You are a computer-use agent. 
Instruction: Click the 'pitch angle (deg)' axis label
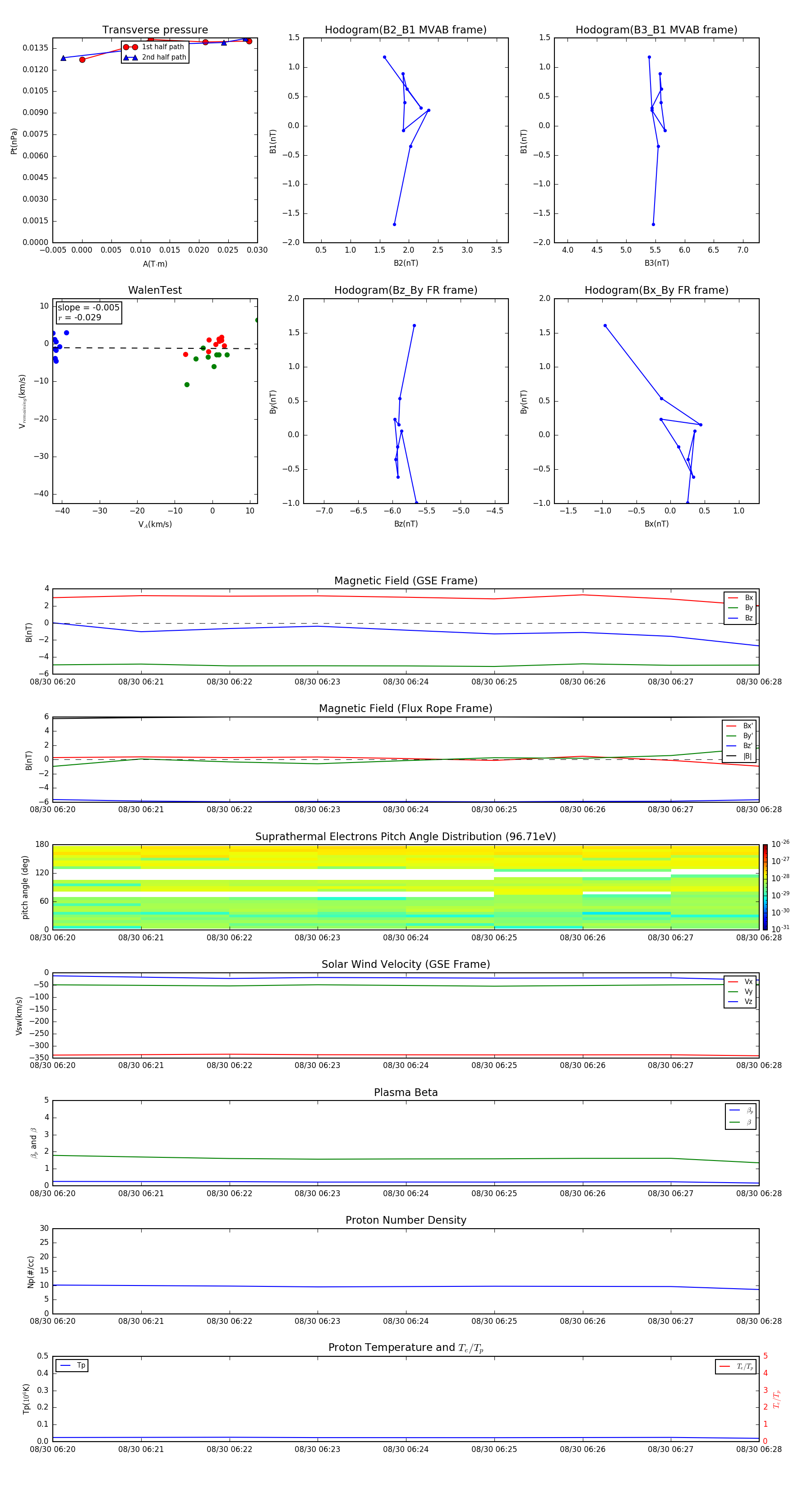(x=25, y=887)
